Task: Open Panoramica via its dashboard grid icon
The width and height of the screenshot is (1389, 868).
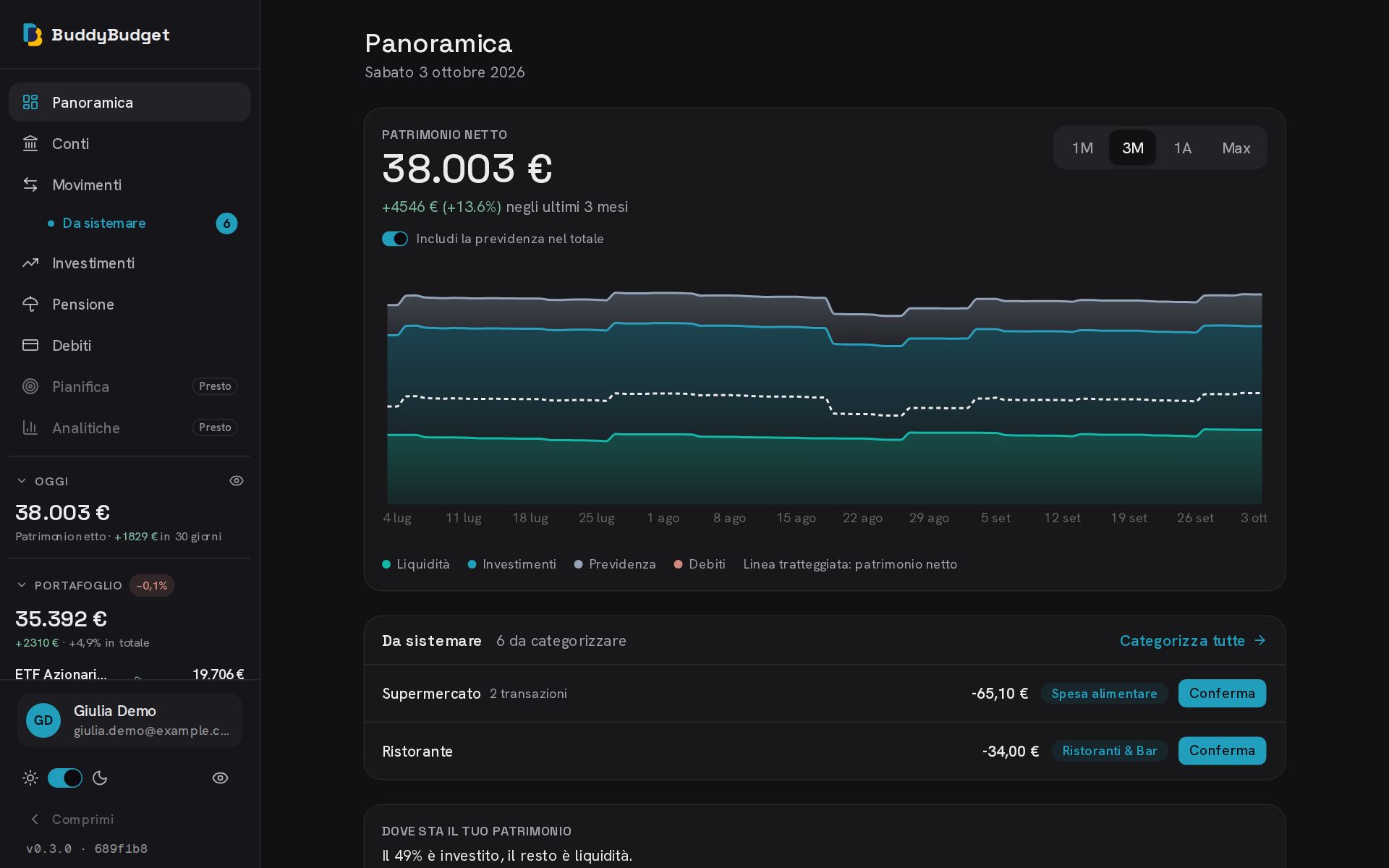Action: [x=30, y=102]
